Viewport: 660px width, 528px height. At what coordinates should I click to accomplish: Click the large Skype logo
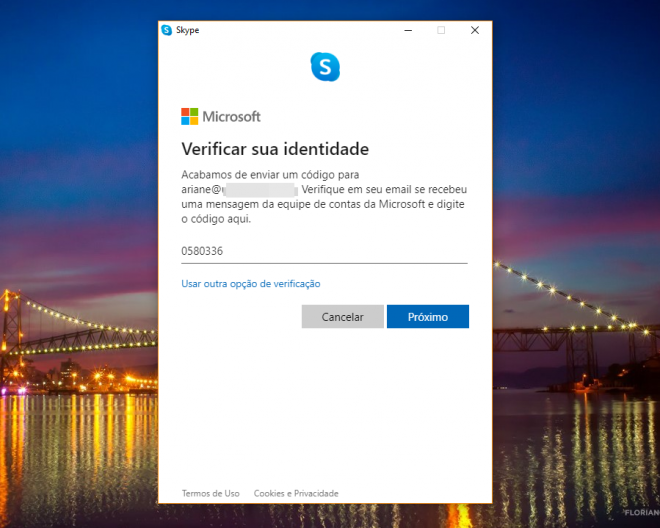point(325,67)
